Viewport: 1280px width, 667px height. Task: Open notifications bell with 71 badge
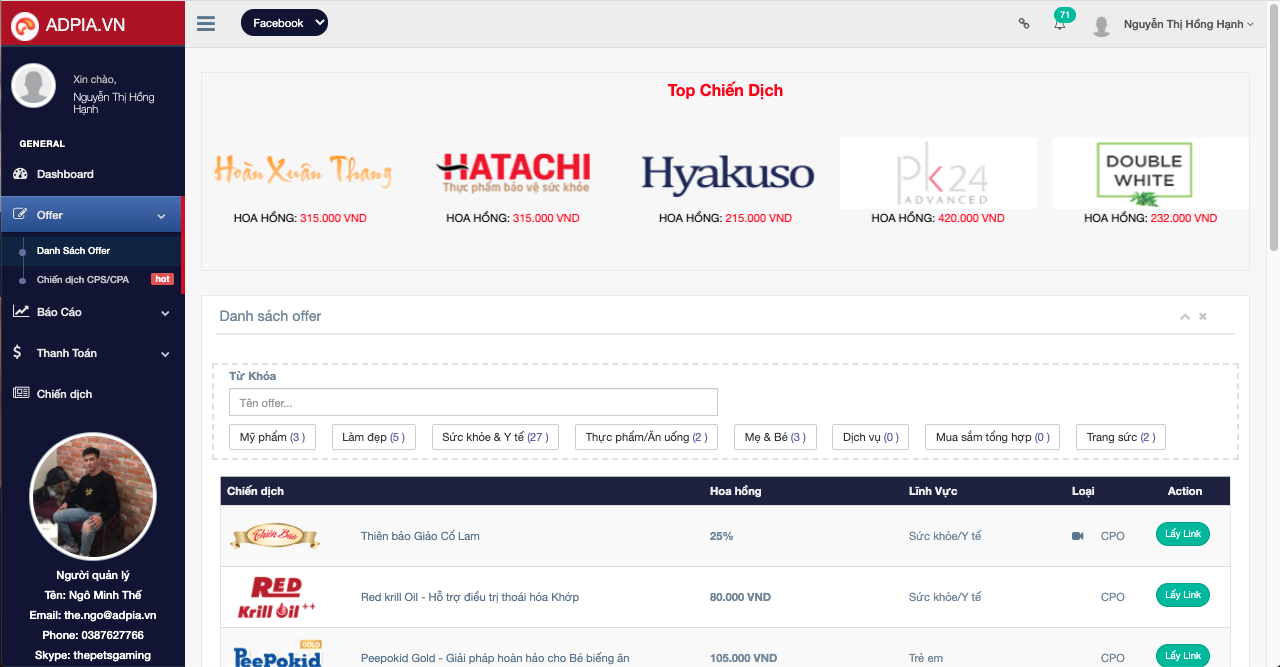(1060, 23)
